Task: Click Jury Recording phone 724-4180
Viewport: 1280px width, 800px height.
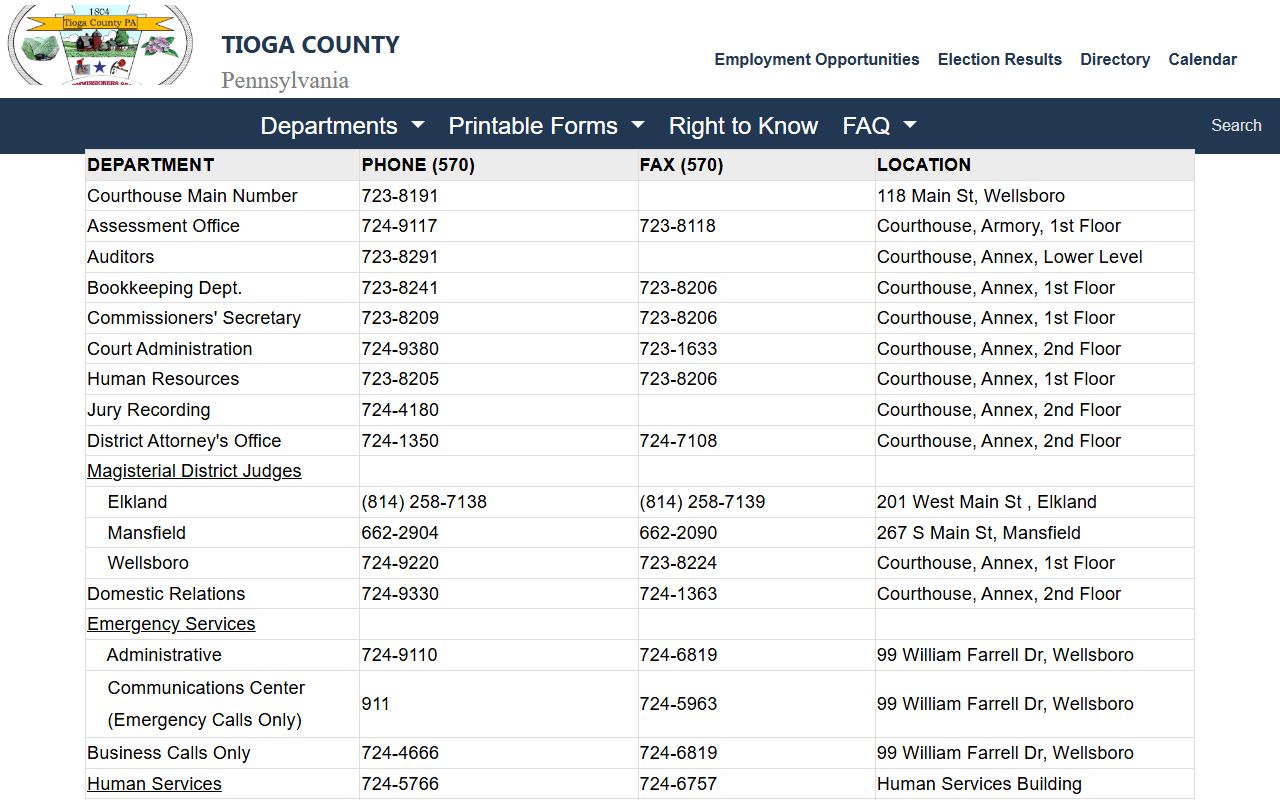Action: click(x=400, y=410)
